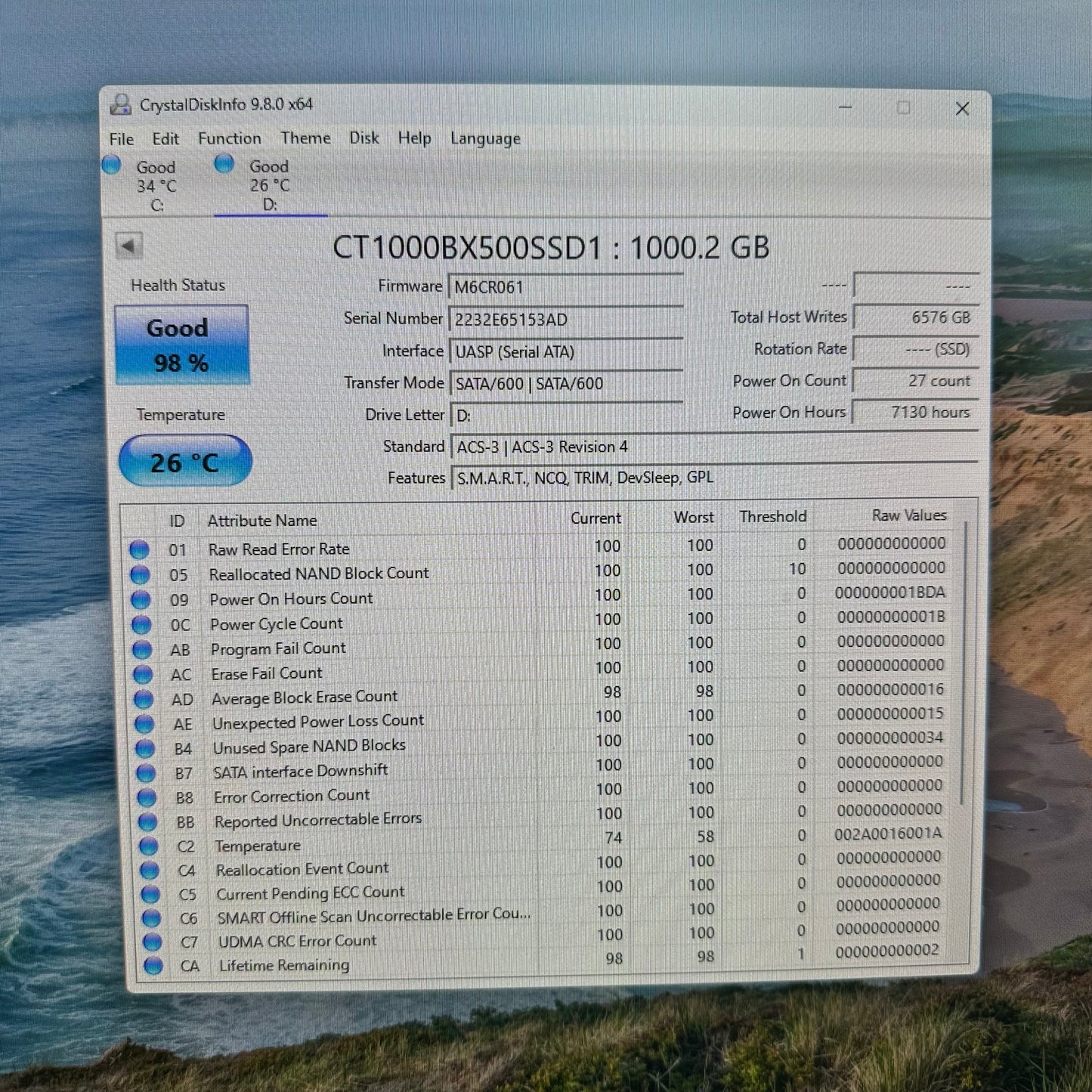Click status orb for UDMA CRC Error Count
The width and height of the screenshot is (1092, 1092).
coord(152,942)
